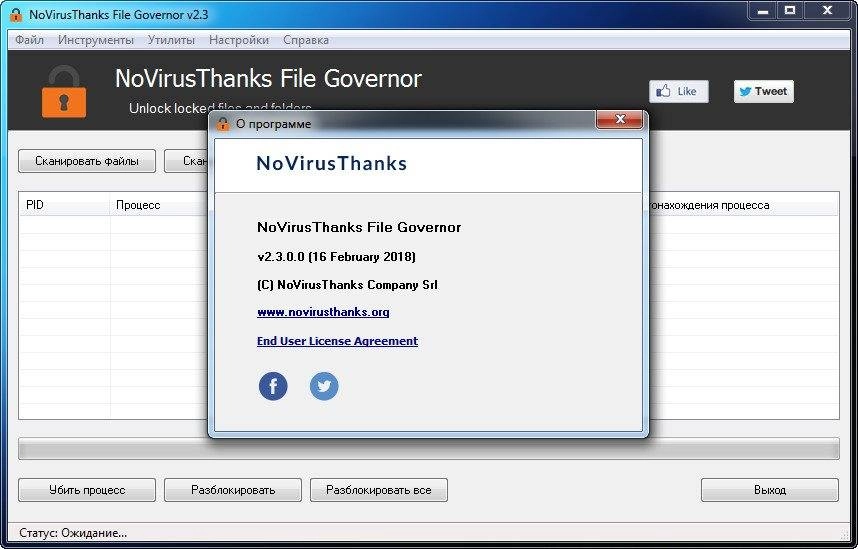858x549 pixels.
Task: Click the PID column header
Action: coord(65,205)
